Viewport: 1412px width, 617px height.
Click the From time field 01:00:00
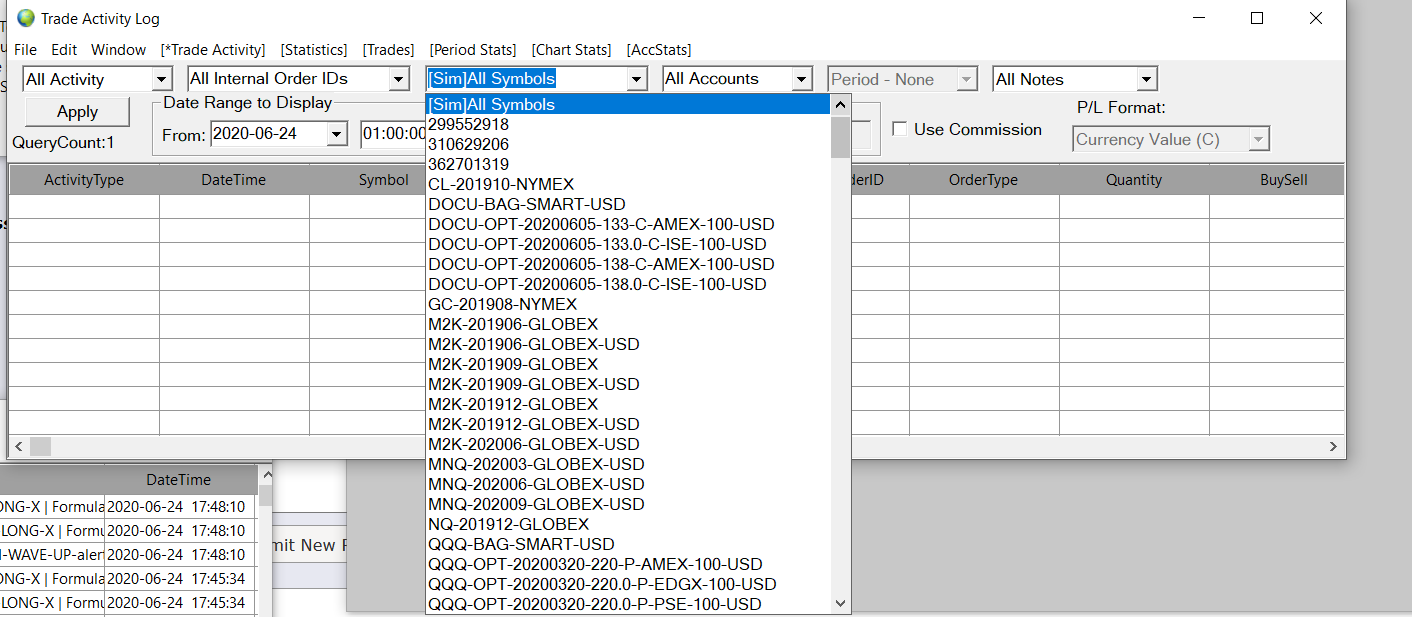pyautogui.click(x=394, y=134)
